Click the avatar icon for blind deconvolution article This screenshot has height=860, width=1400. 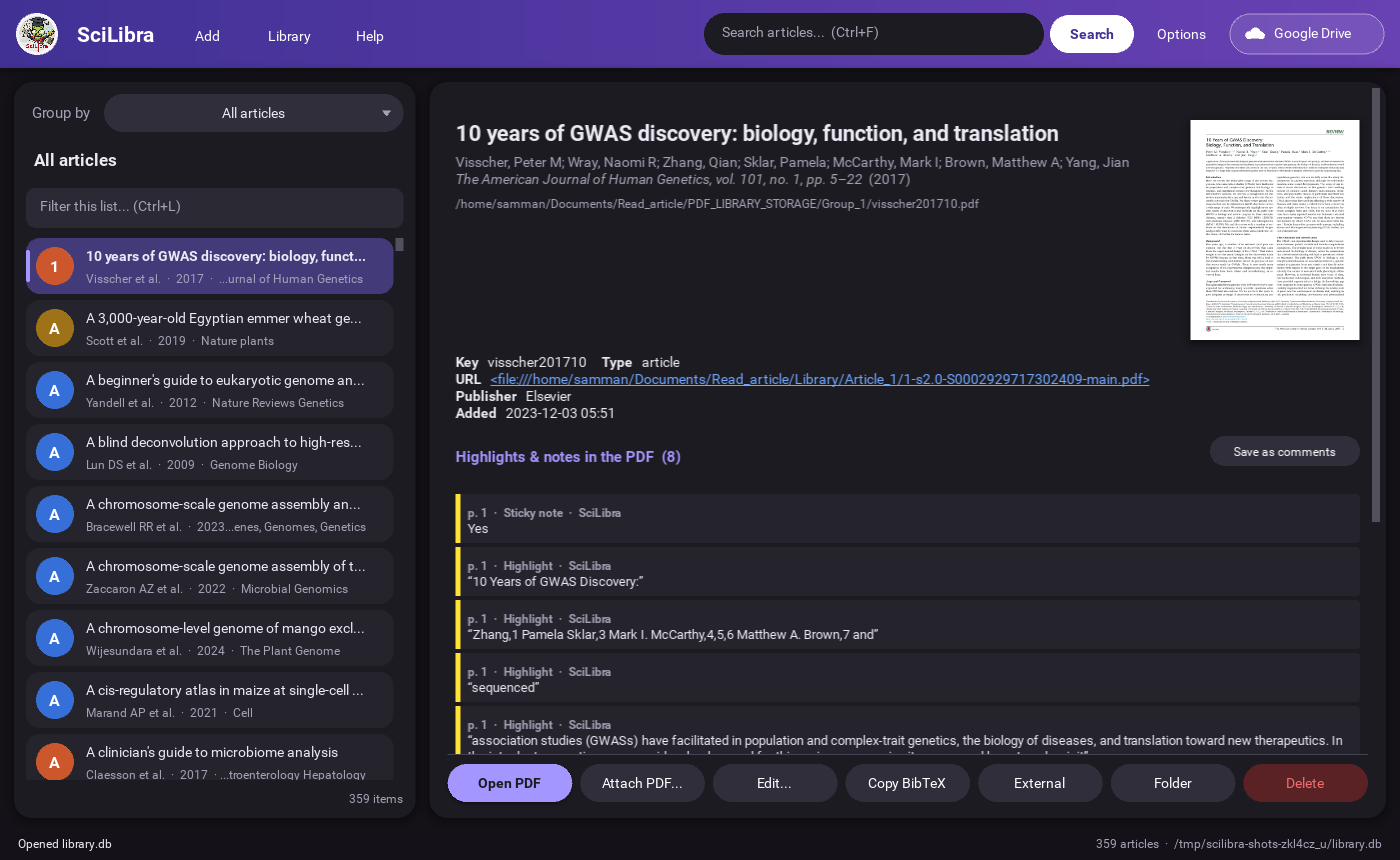55,453
